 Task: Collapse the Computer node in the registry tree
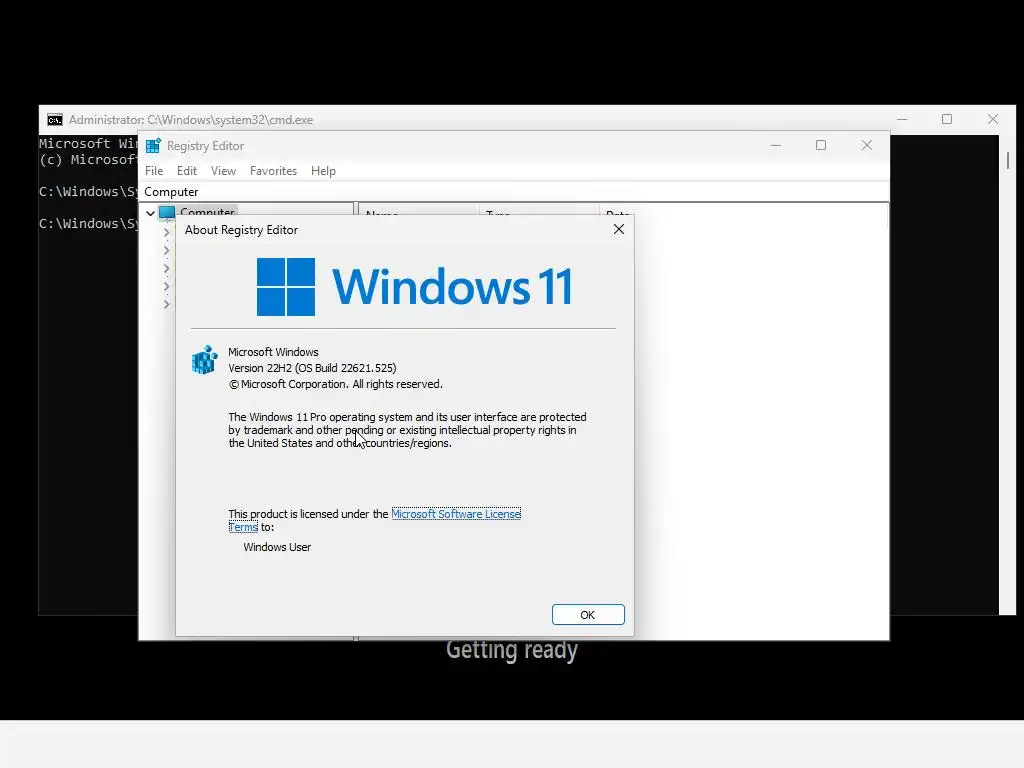click(x=150, y=213)
